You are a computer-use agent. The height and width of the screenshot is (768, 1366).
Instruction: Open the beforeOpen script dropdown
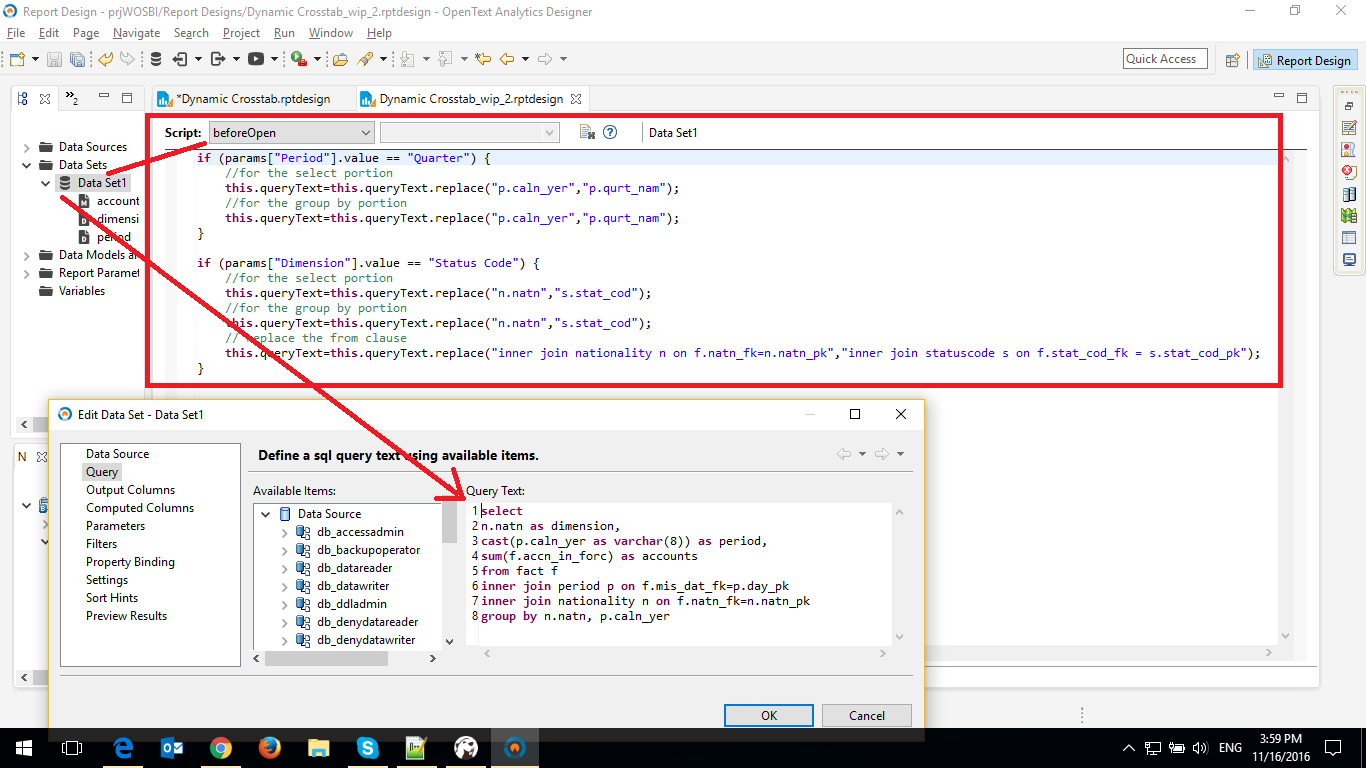(291, 132)
